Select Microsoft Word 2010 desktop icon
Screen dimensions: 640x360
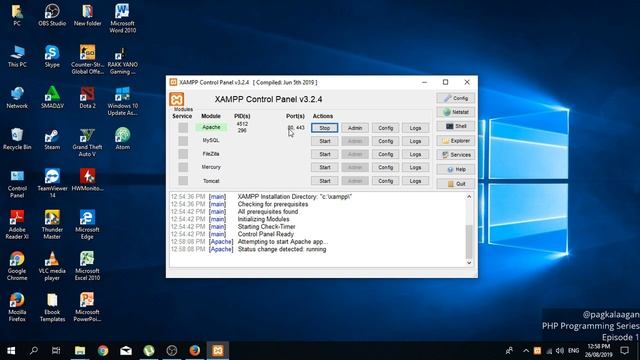pos(122,19)
